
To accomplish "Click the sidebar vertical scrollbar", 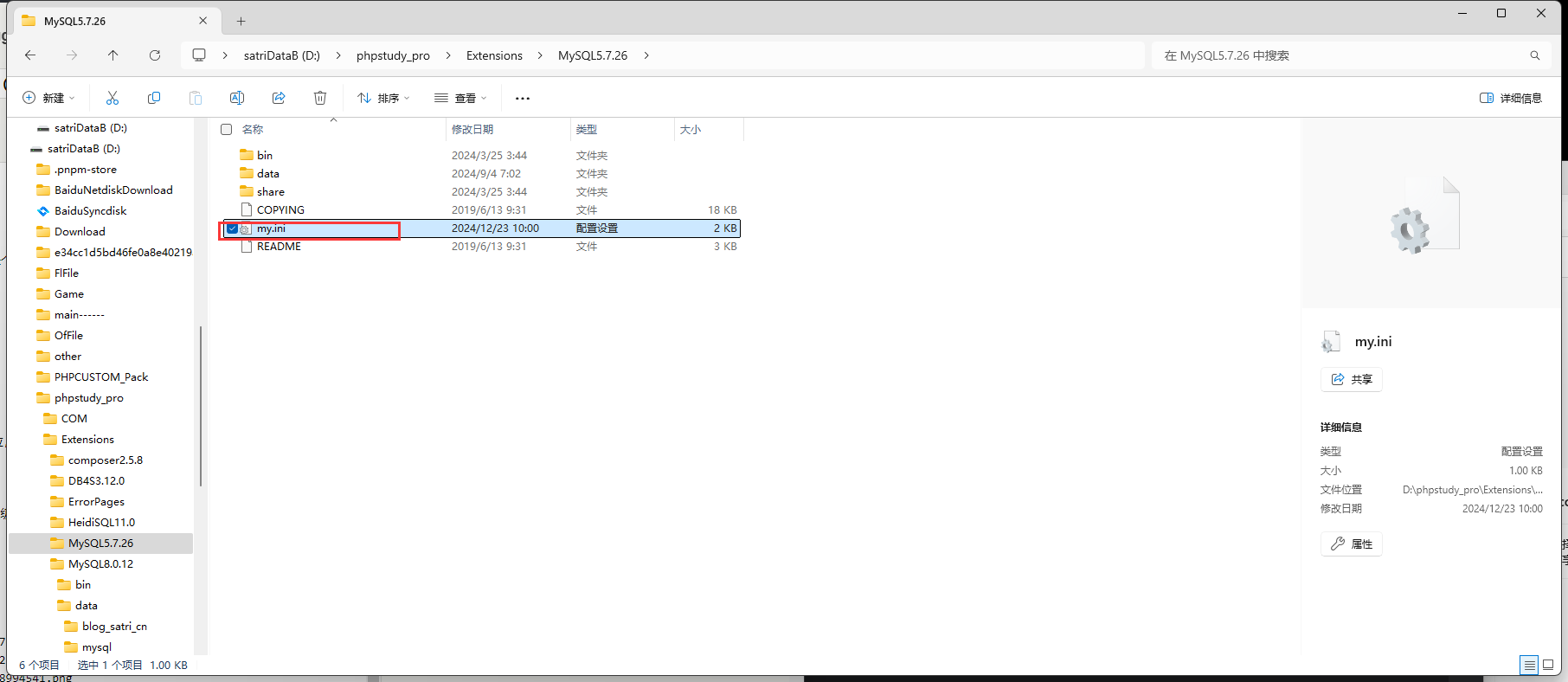I will (201, 405).
